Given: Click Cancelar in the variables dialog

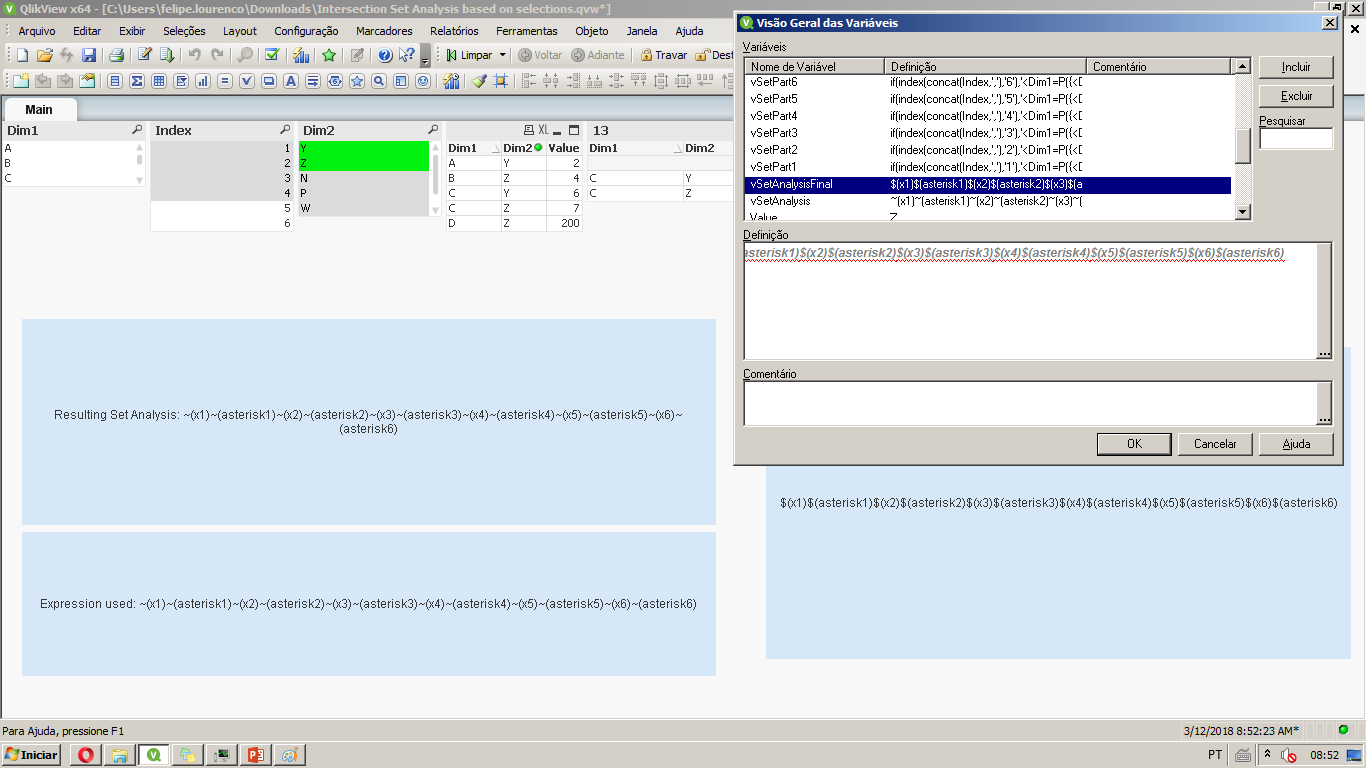Looking at the screenshot, I should click(1215, 443).
